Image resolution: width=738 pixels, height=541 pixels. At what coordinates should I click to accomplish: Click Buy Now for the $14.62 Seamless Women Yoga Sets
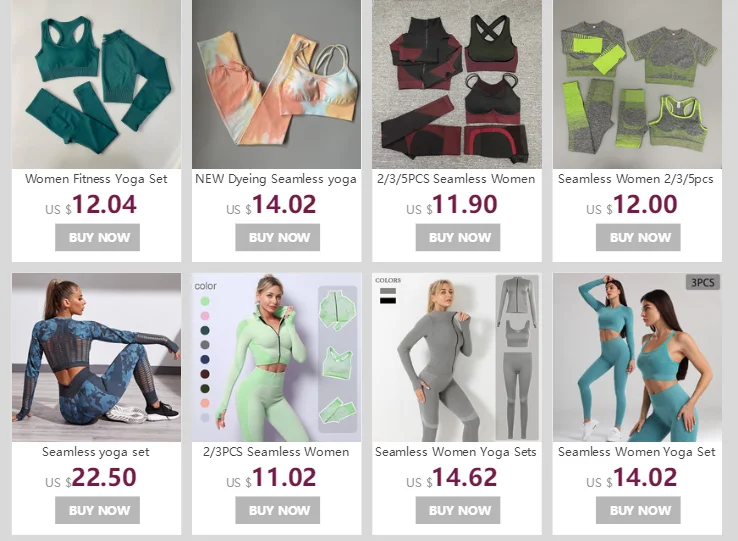pyautogui.click(x=458, y=510)
